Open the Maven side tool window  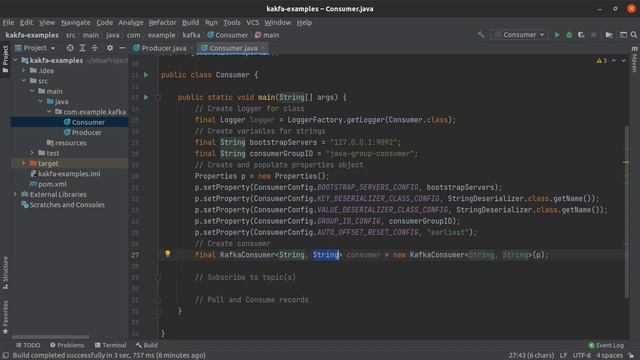click(x=634, y=59)
